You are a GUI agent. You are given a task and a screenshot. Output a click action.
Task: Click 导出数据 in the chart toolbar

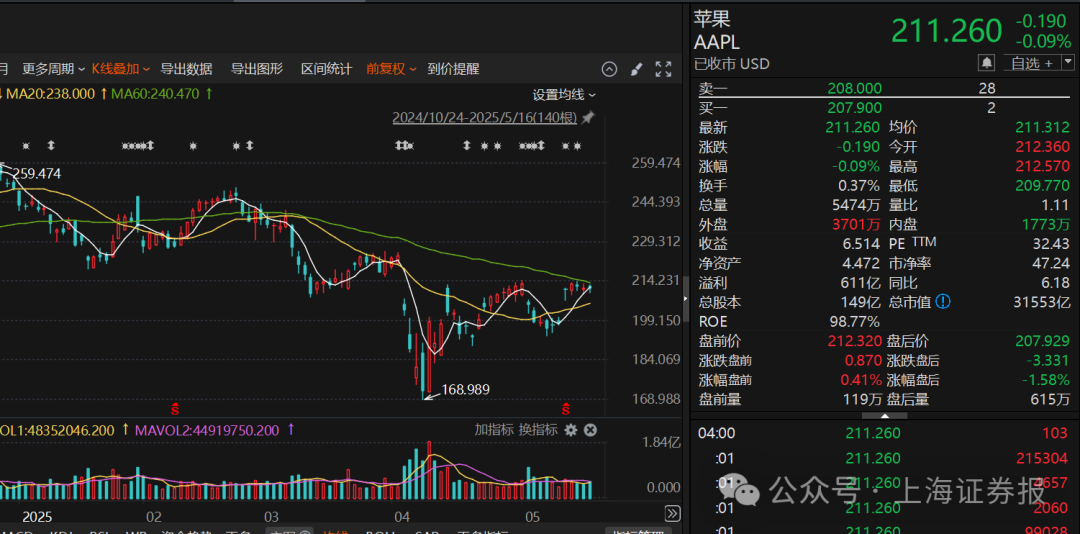(x=186, y=69)
